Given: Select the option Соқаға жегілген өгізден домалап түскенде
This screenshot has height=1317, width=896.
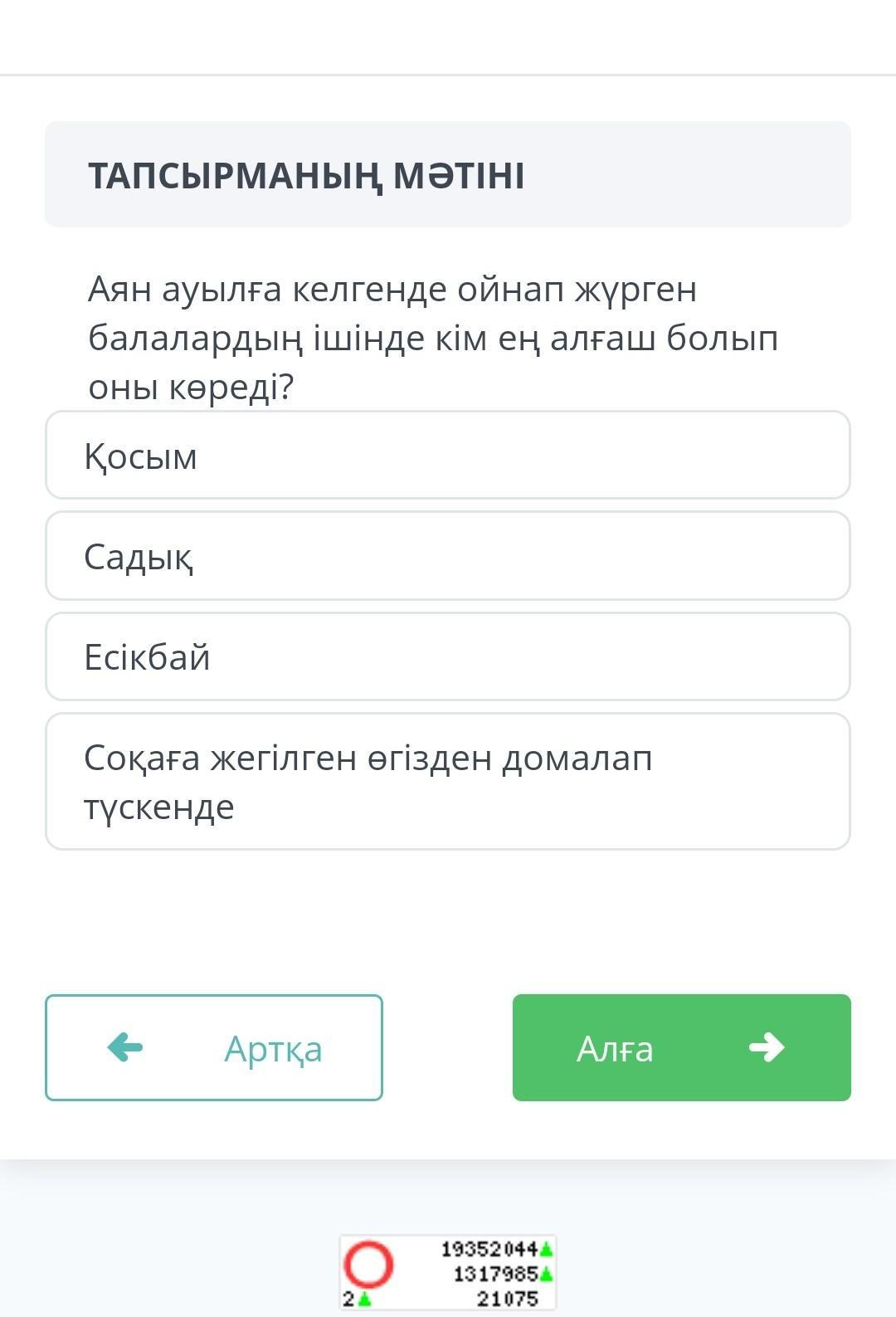Looking at the screenshot, I should tap(448, 781).
